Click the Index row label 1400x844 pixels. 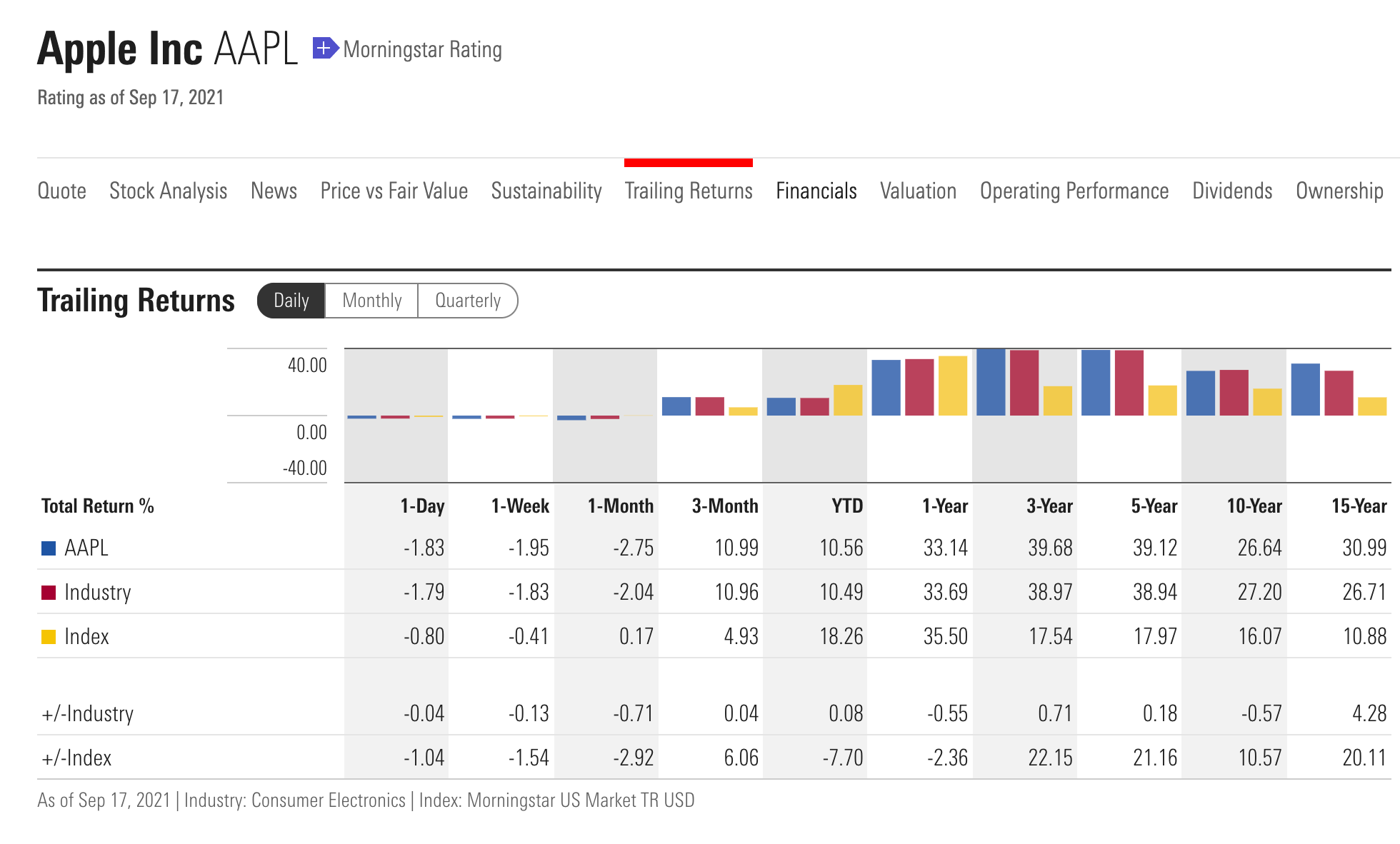(x=86, y=637)
